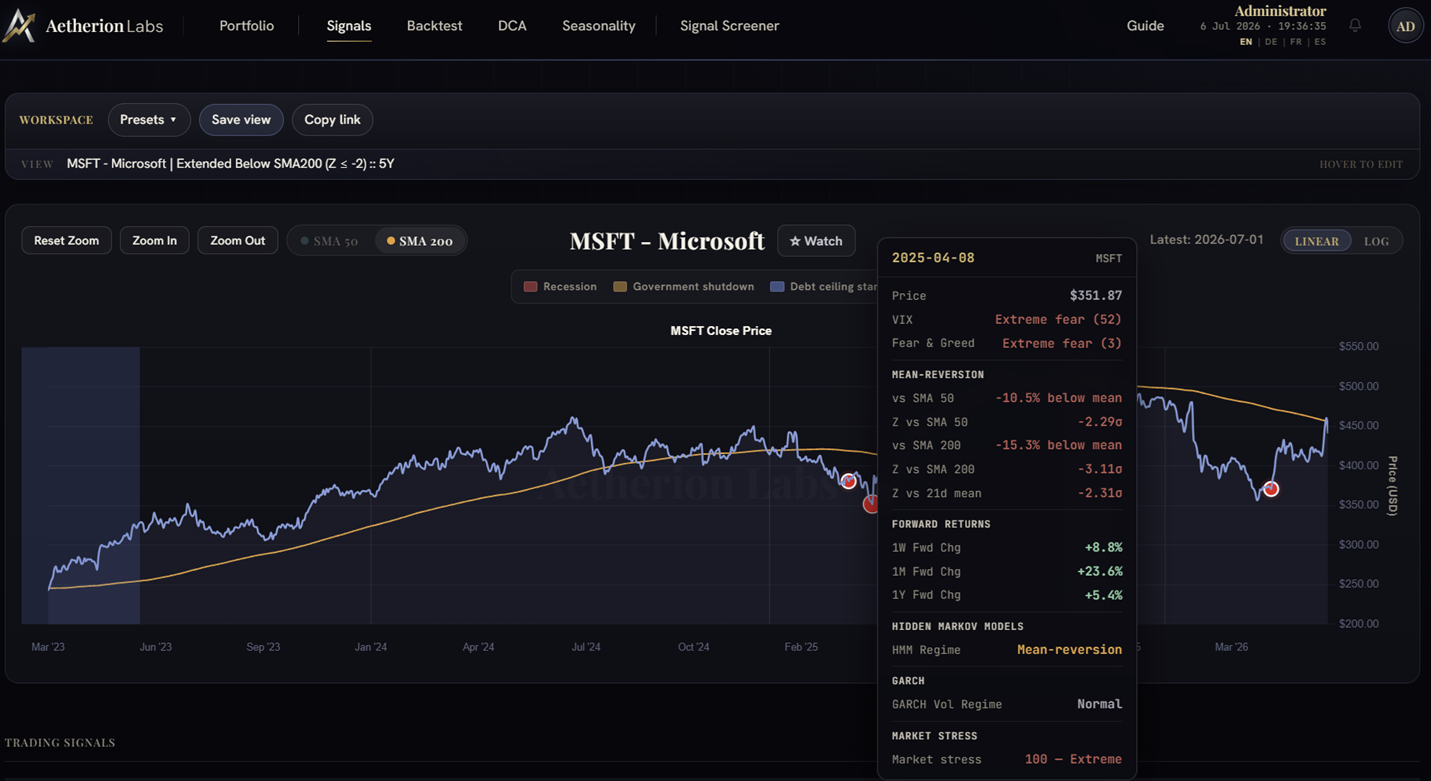Switch chart scale to LINEAR
Screen dimensions: 1431x781
pos(1316,241)
